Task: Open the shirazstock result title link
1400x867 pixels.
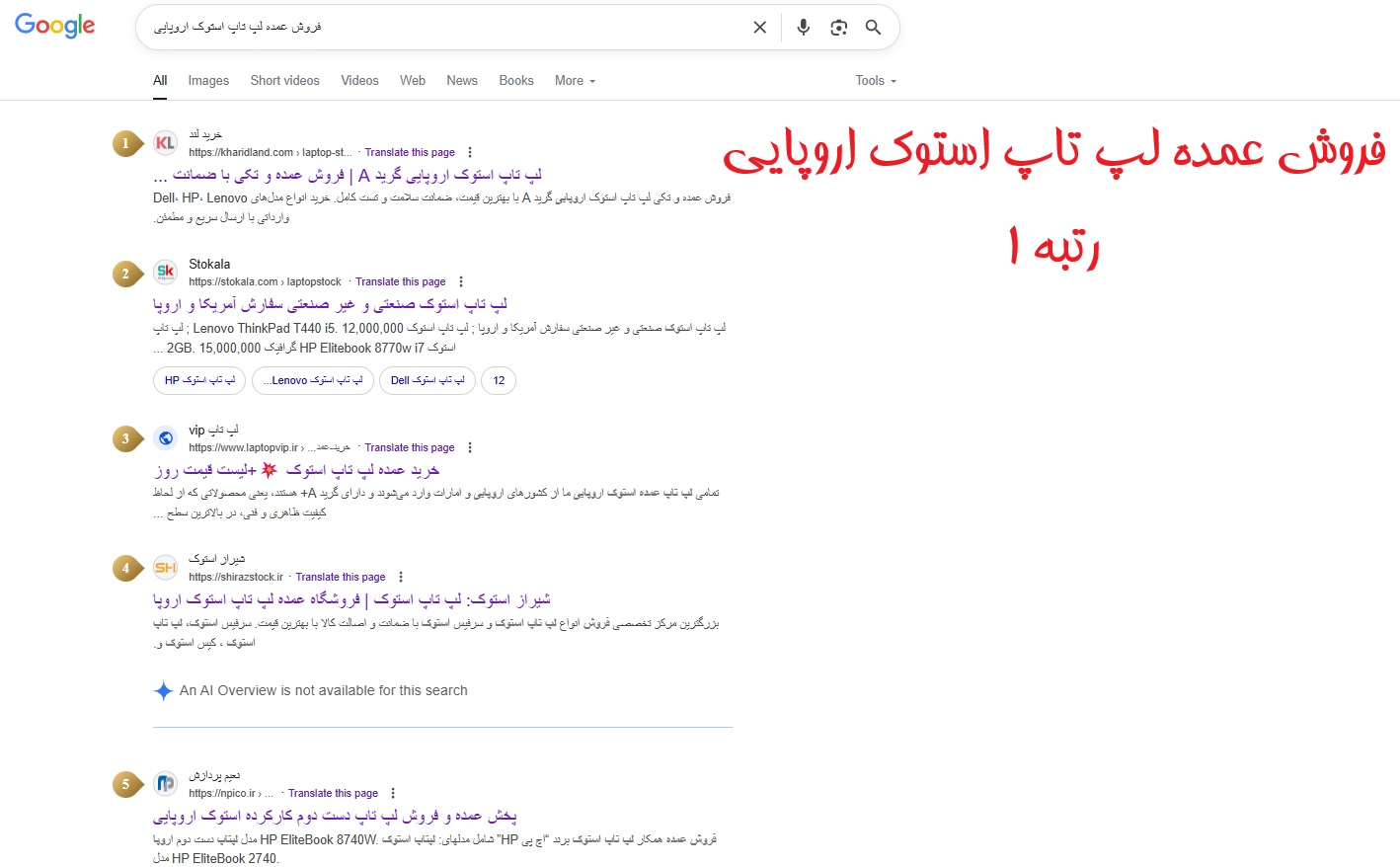Action: click(351, 600)
